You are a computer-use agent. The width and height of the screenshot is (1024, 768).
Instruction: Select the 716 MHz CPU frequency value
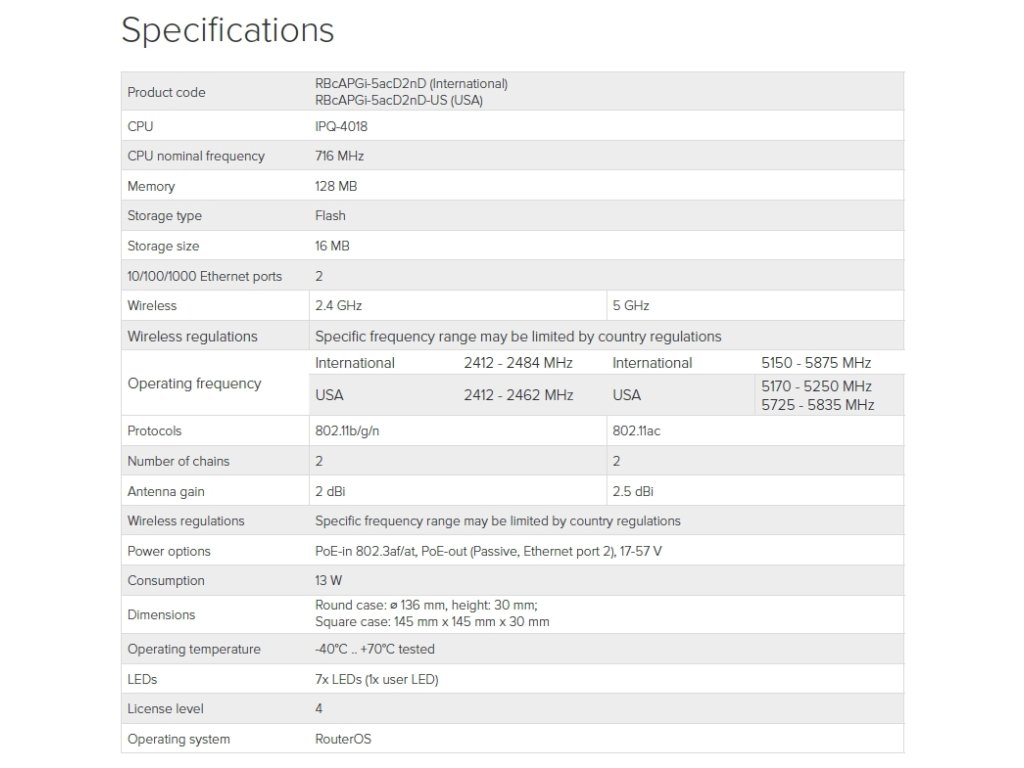tap(339, 156)
